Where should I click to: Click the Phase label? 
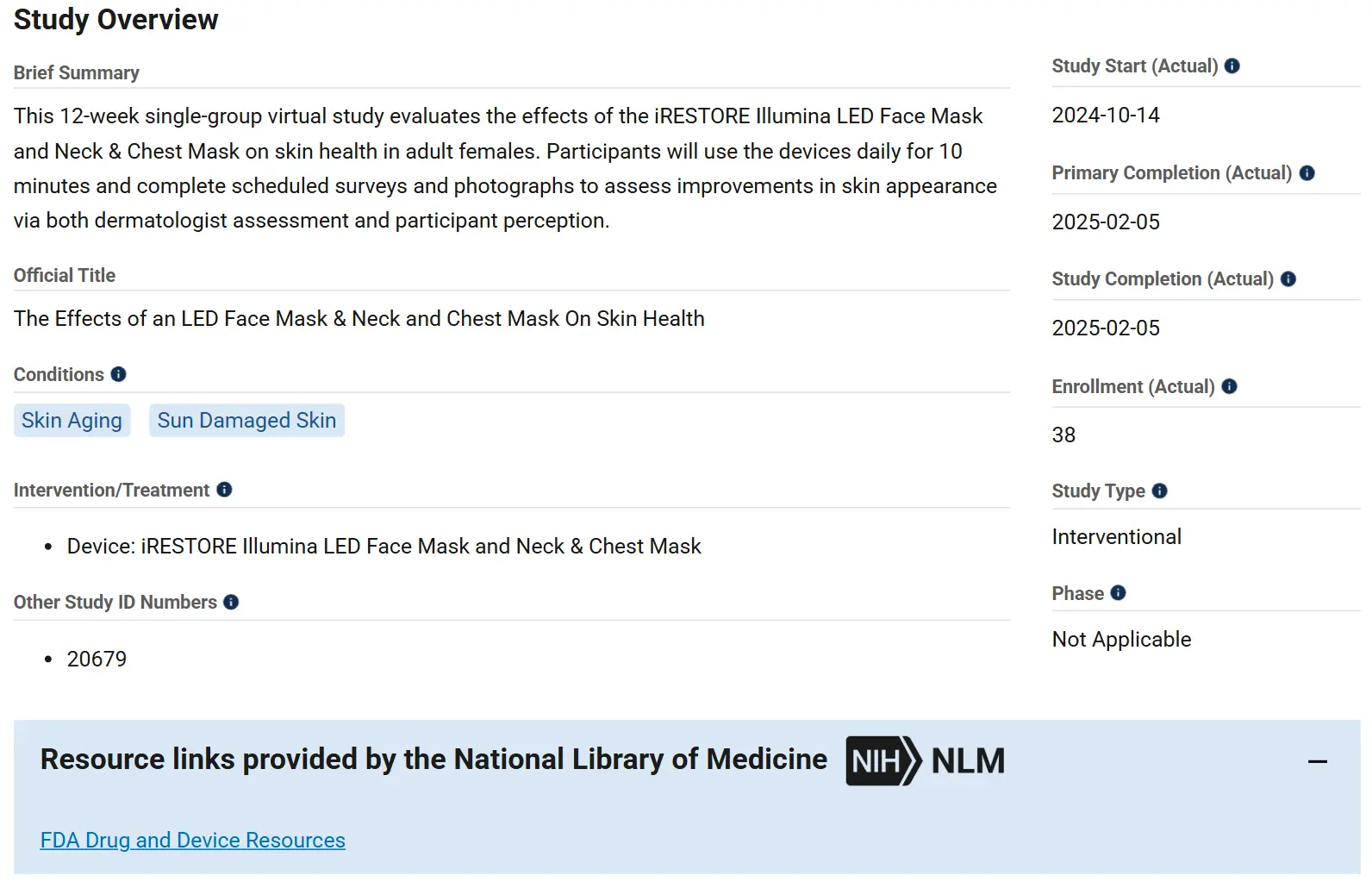1078,593
